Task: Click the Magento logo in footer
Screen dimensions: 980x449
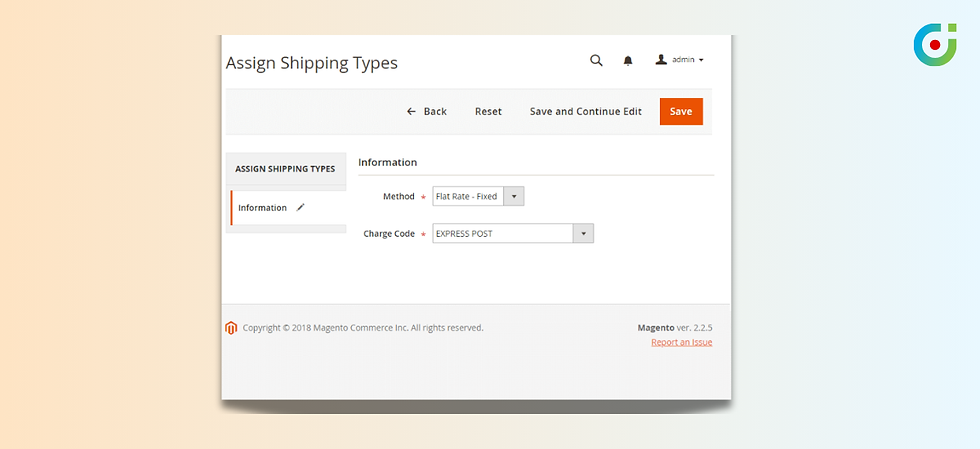Action: tap(231, 328)
